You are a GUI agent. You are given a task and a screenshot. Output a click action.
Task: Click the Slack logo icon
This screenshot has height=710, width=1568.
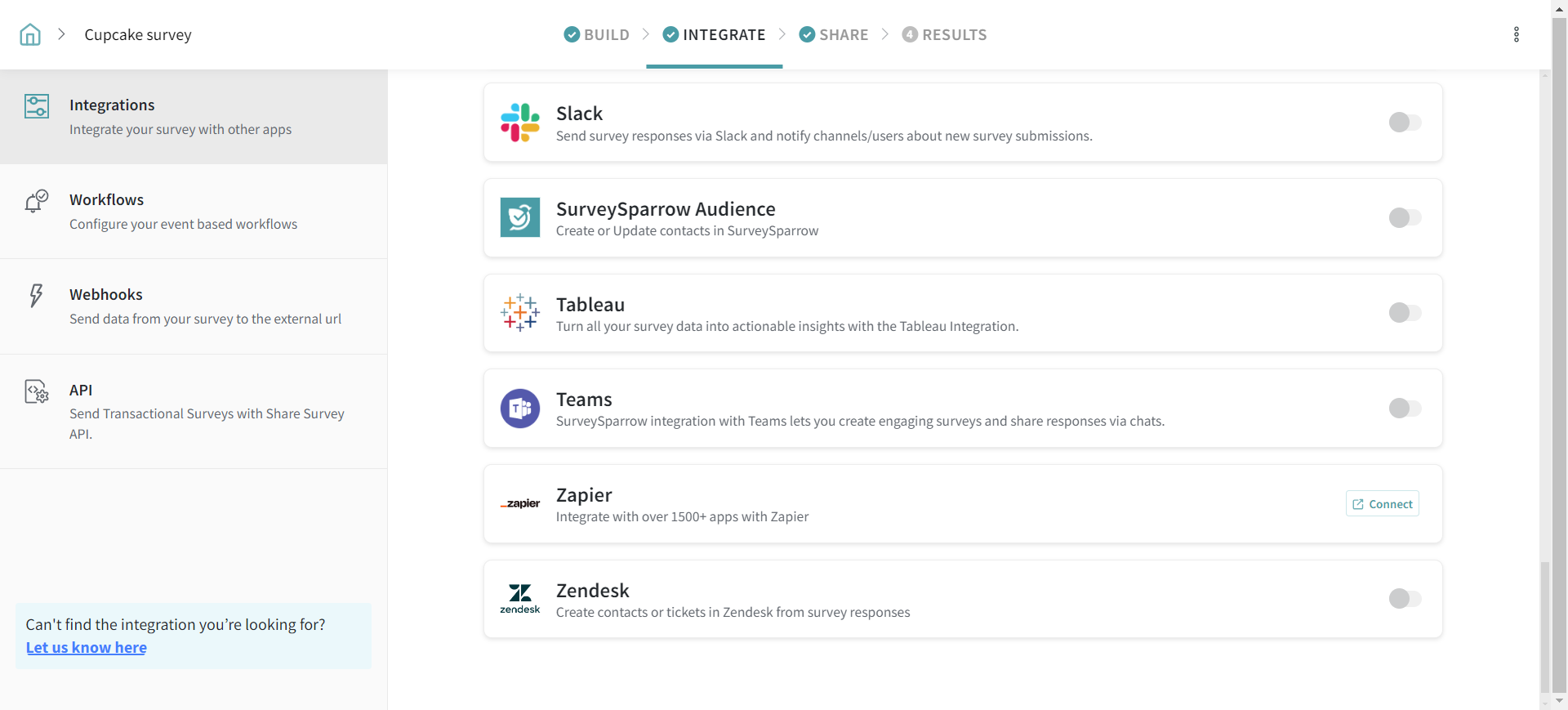tap(520, 123)
